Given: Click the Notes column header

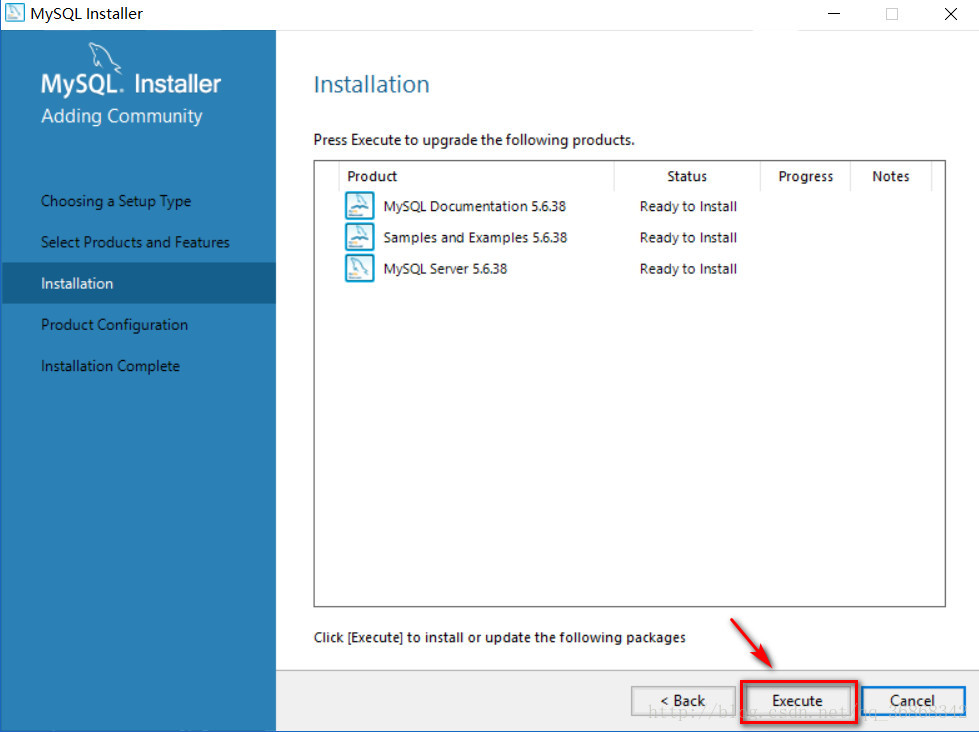Looking at the screenshot, I should coord(890,176).
